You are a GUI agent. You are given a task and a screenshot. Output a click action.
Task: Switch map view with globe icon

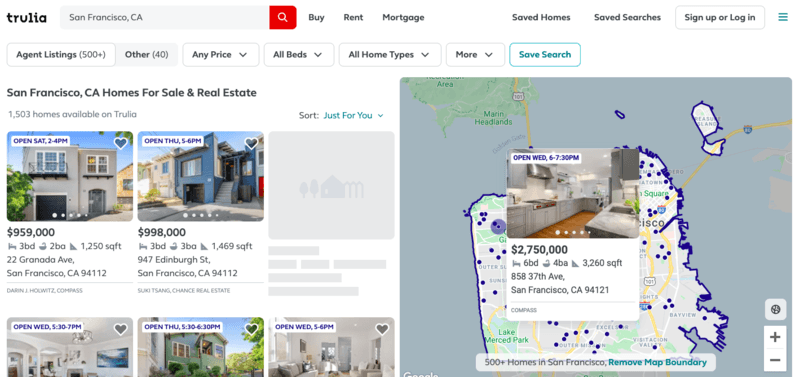tap(776, 309)
